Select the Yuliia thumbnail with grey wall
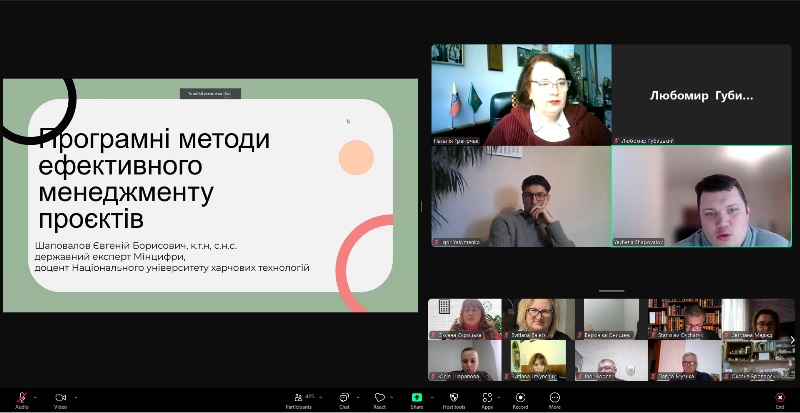 [465, 360]
